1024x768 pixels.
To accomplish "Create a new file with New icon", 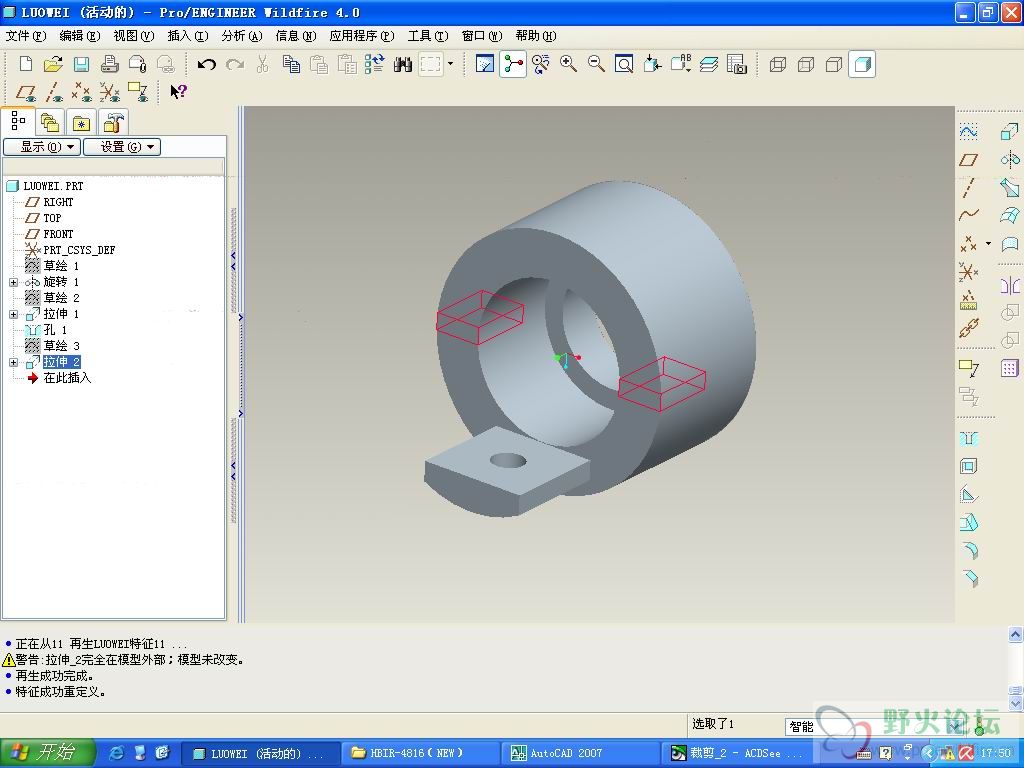I will click(x=25, y=64).
